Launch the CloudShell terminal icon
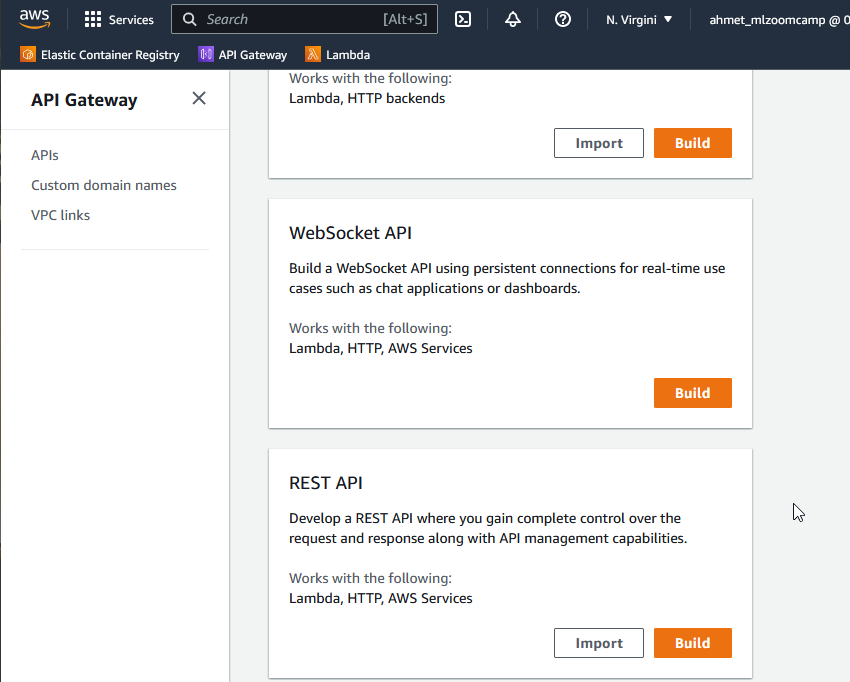 462,20
